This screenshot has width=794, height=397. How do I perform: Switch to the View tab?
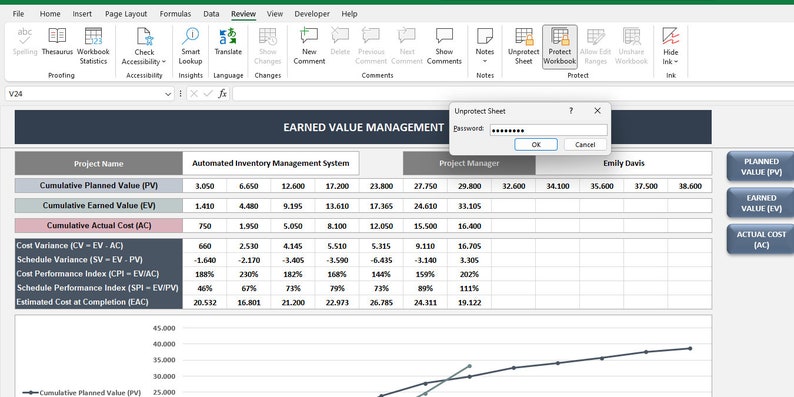(x=275, y=14)
